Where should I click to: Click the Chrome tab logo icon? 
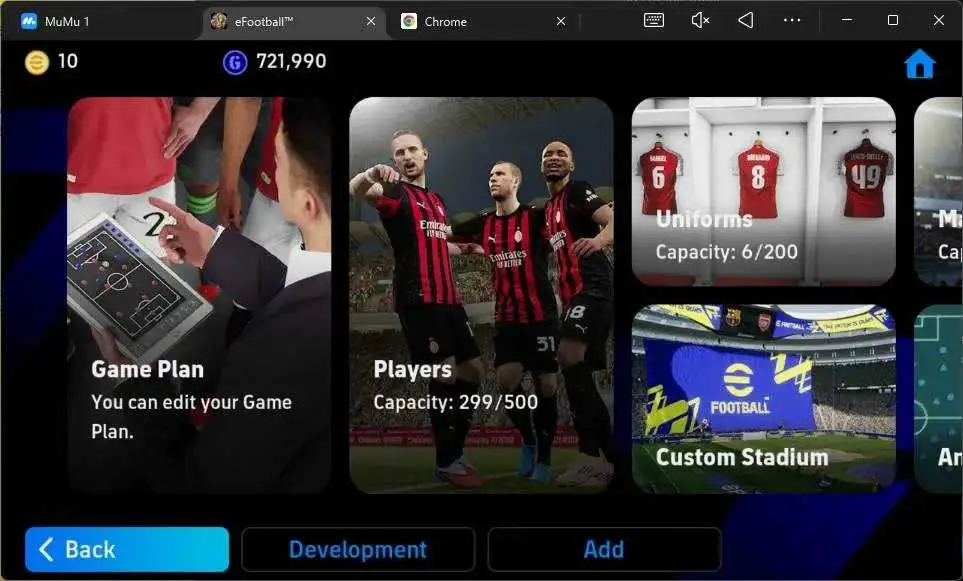(408, 21)
